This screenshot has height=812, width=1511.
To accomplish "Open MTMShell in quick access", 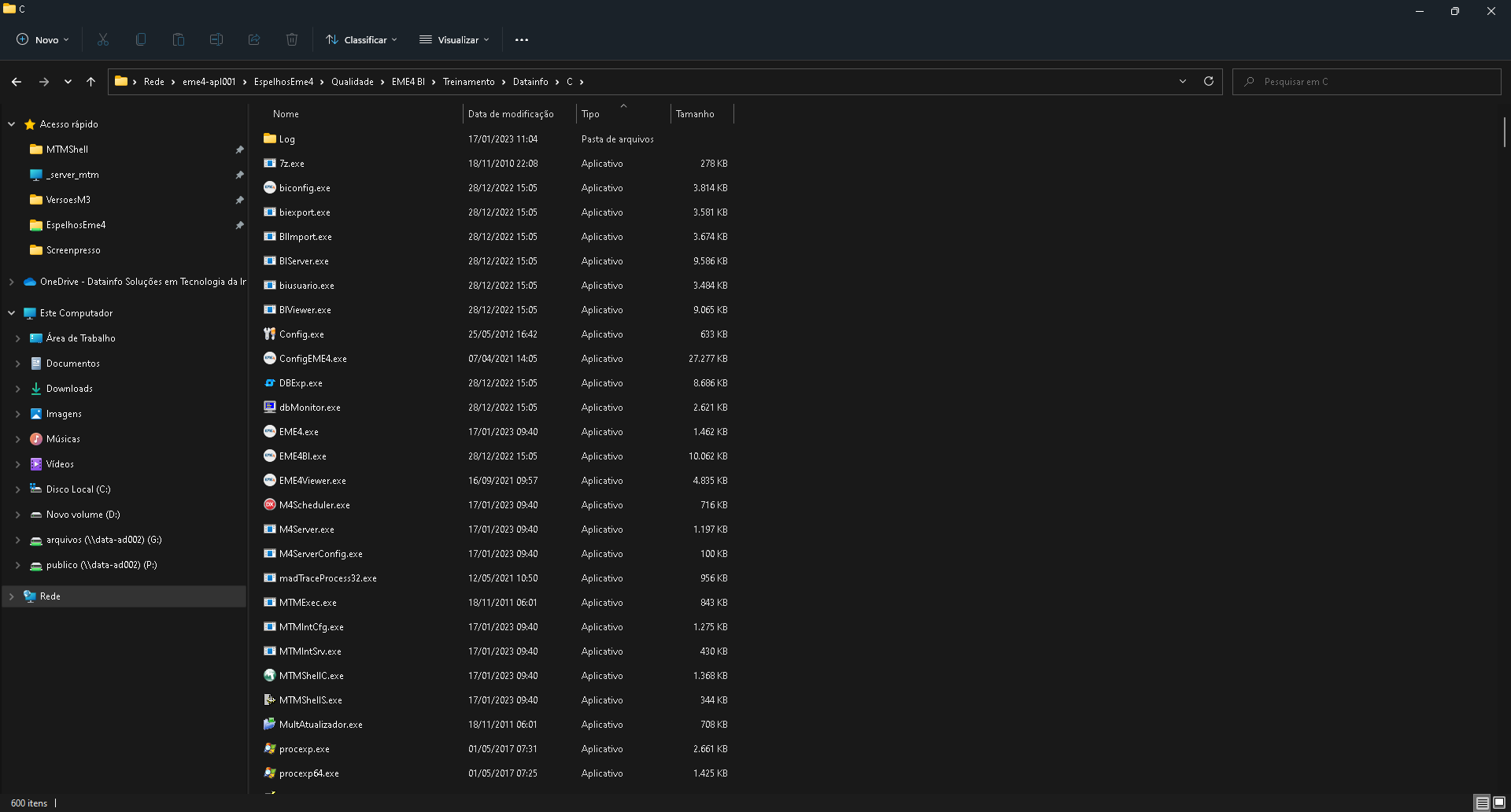I will point(67,149).
